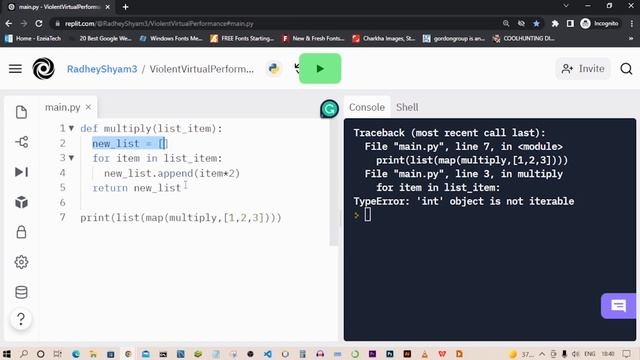Open the 20 Best Google We... bookmark

(x=101, y=38)
